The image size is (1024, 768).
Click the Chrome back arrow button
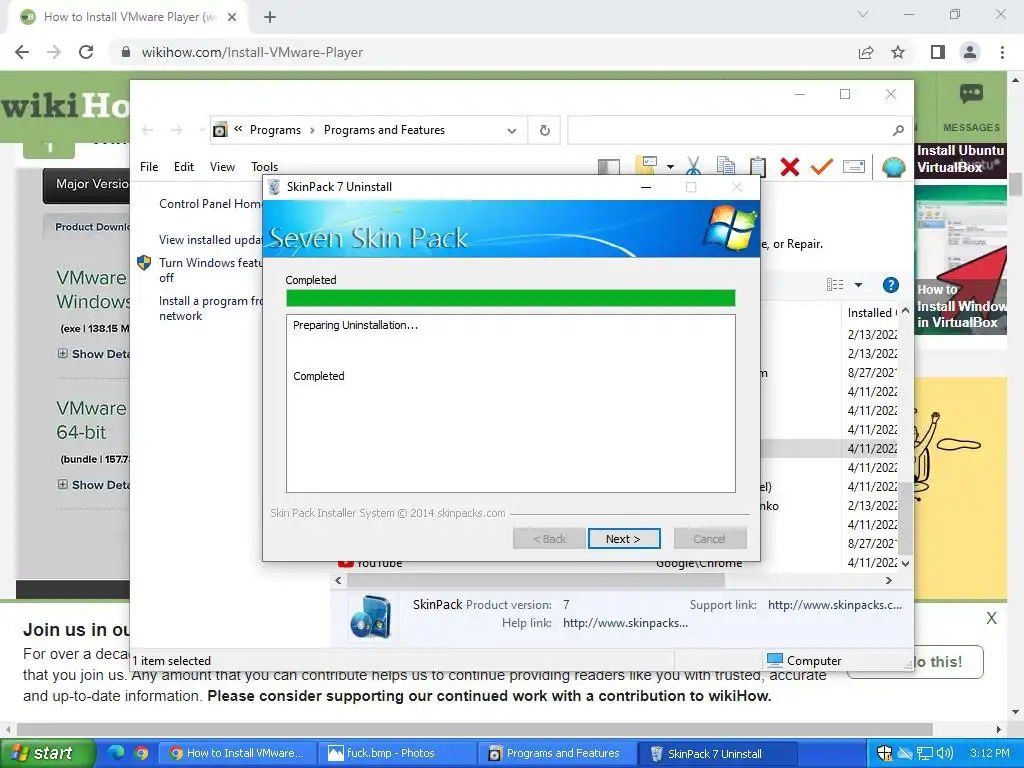click(x=22, y=52)
